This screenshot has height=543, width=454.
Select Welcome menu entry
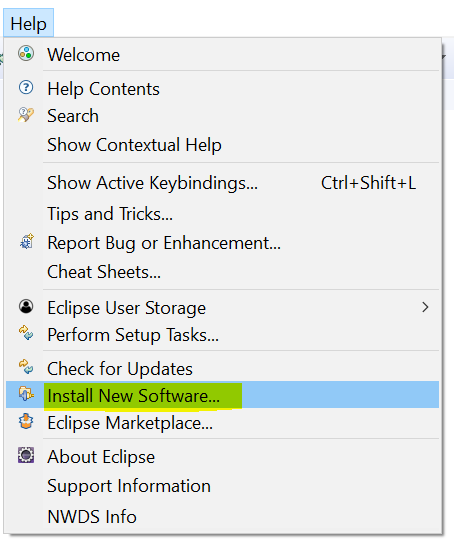coord(222,54)
